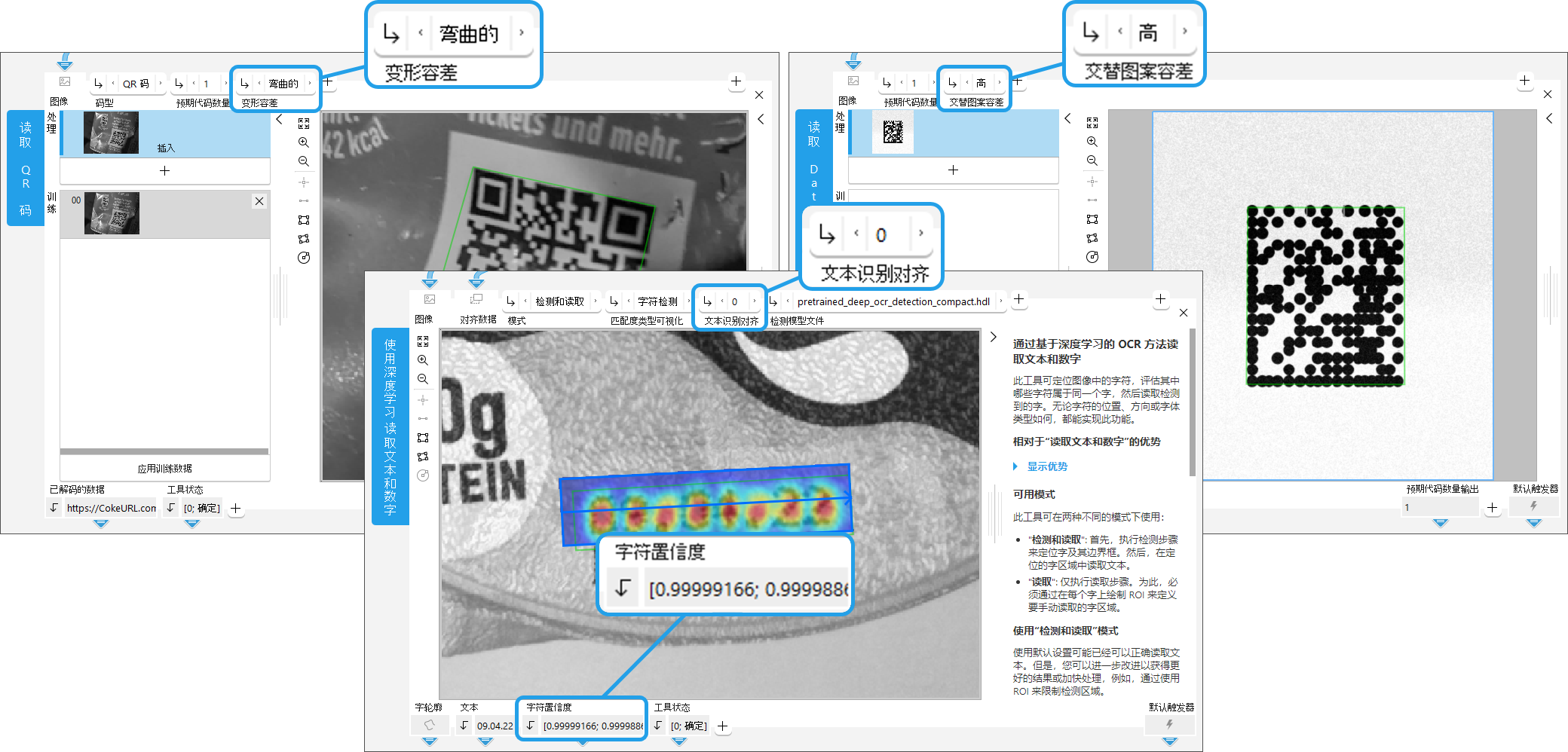The height and width of the screenshot is (752, 1568).
Task: Click the 图像 image input icon in OCR window
Action: pyautogui.click(x=430, y=300)
